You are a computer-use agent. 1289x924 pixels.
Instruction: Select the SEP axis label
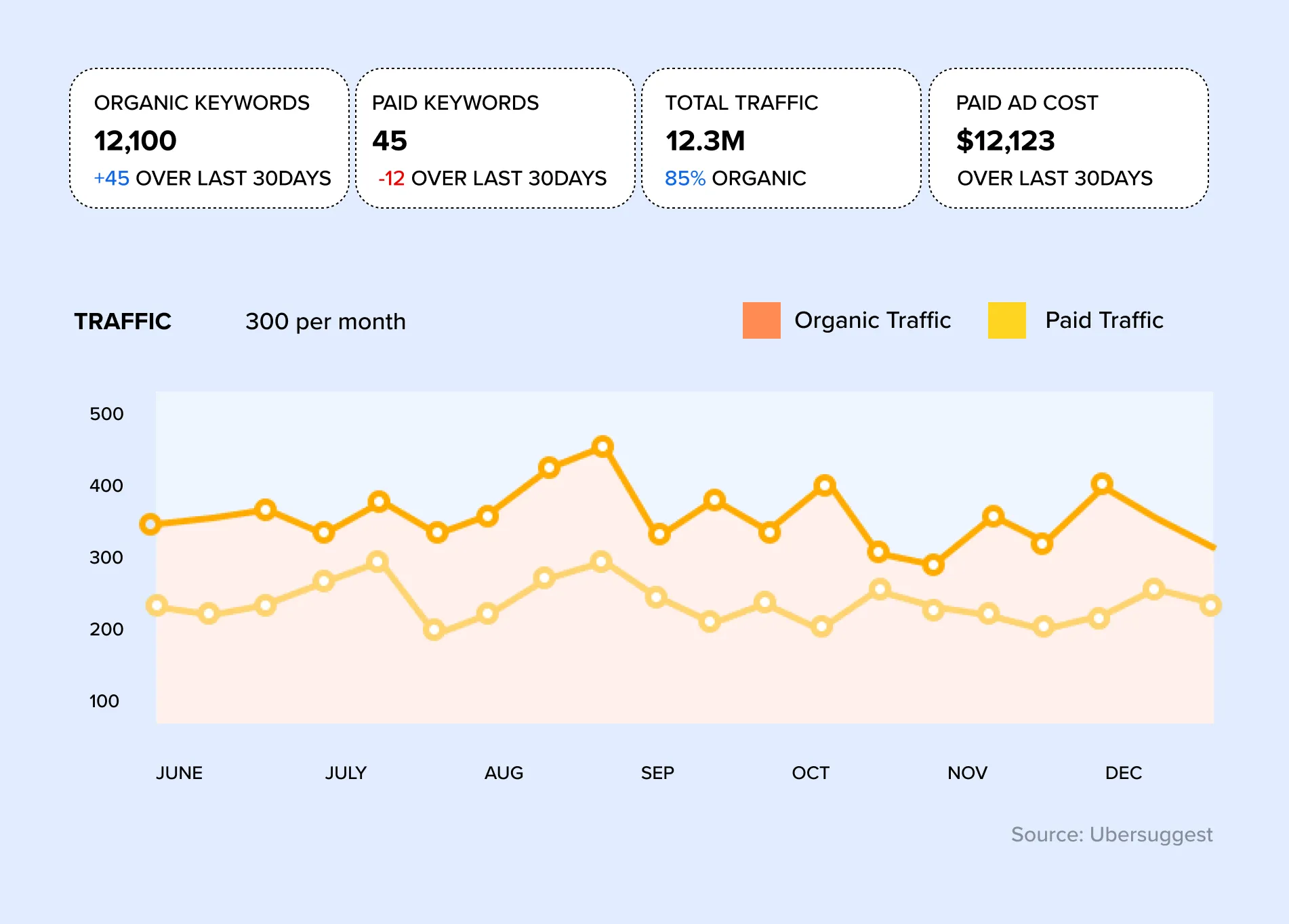657,773
